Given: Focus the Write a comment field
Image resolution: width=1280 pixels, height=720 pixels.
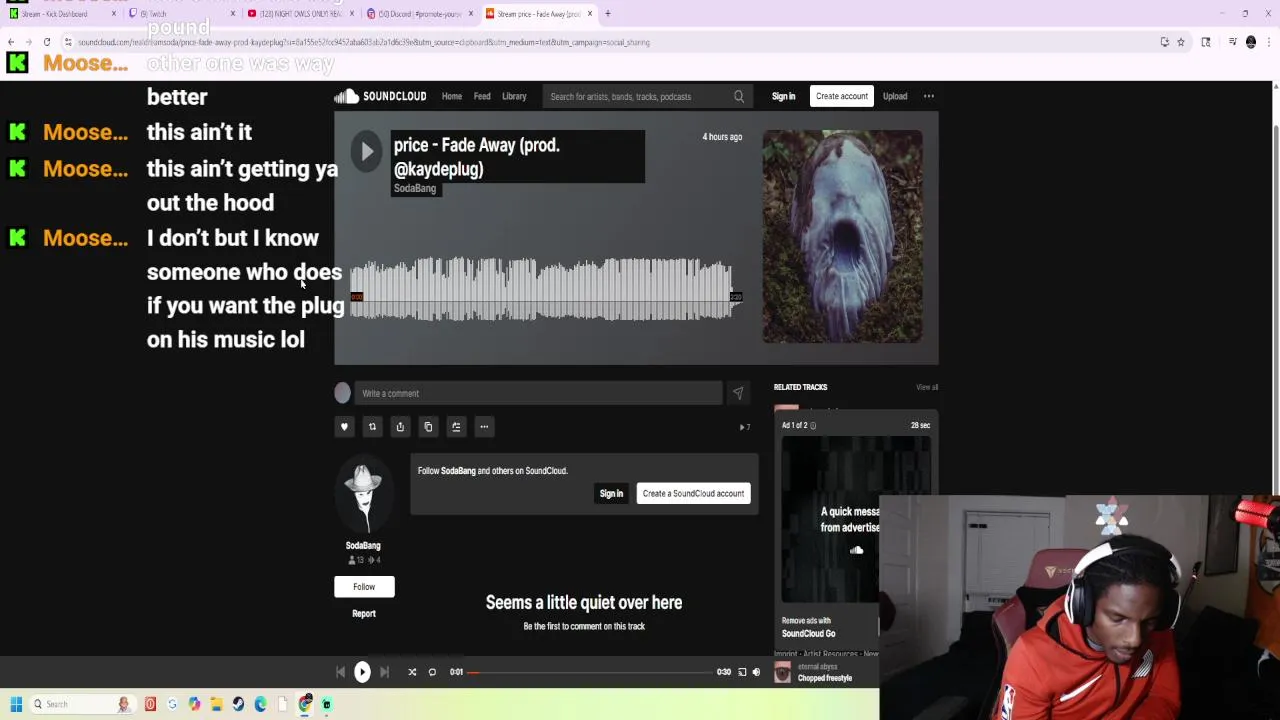Looking at the screenshot, I should point(538,393).
